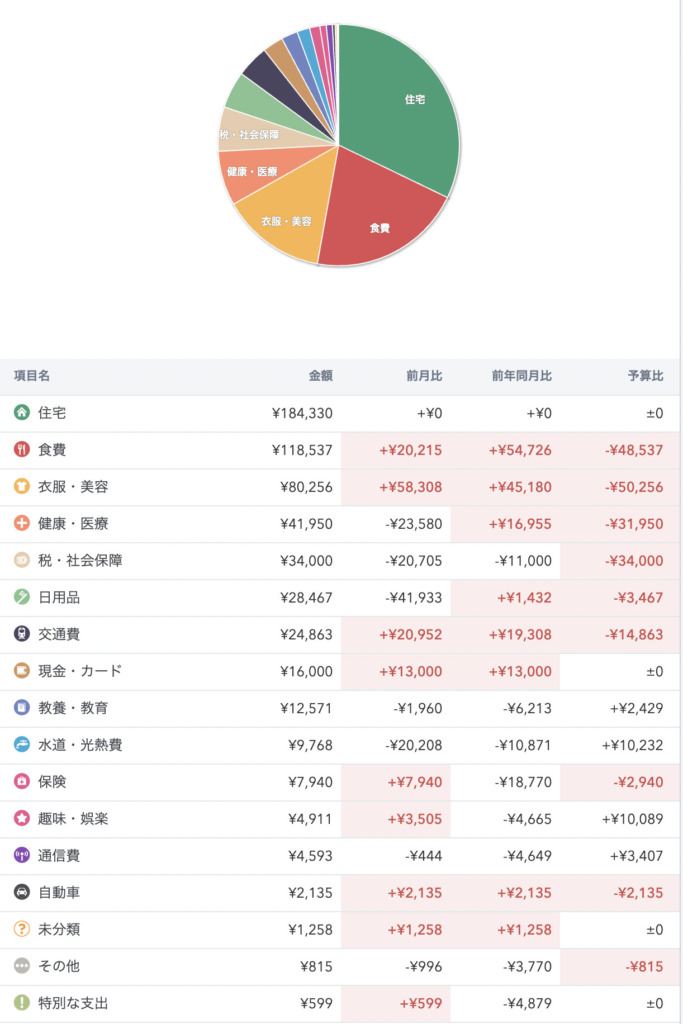Click the 未分類 question mark icon
This screenshot has width=683, height=1024.
coord(22,930)
